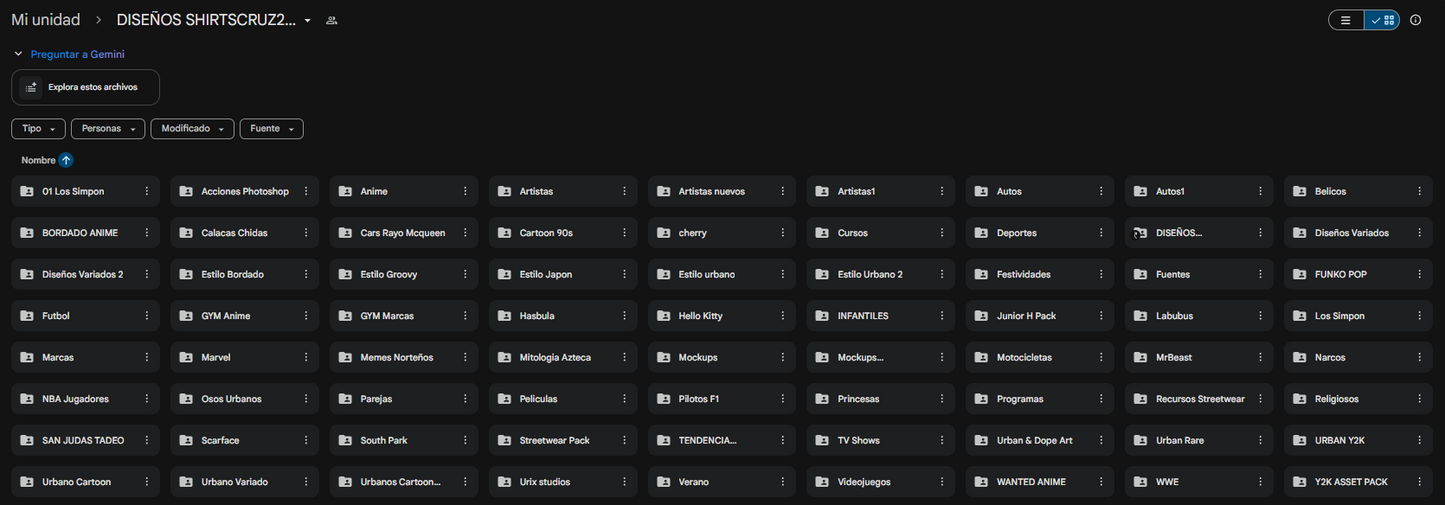This screenshot has width=1445, height=505.
Task: Expand the Tipo filter dropdown
Action: [38, 129]
